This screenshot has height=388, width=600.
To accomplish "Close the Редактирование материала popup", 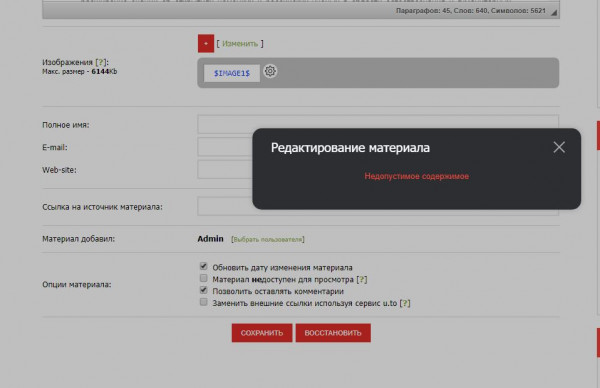I will click(x=559, y=147).
